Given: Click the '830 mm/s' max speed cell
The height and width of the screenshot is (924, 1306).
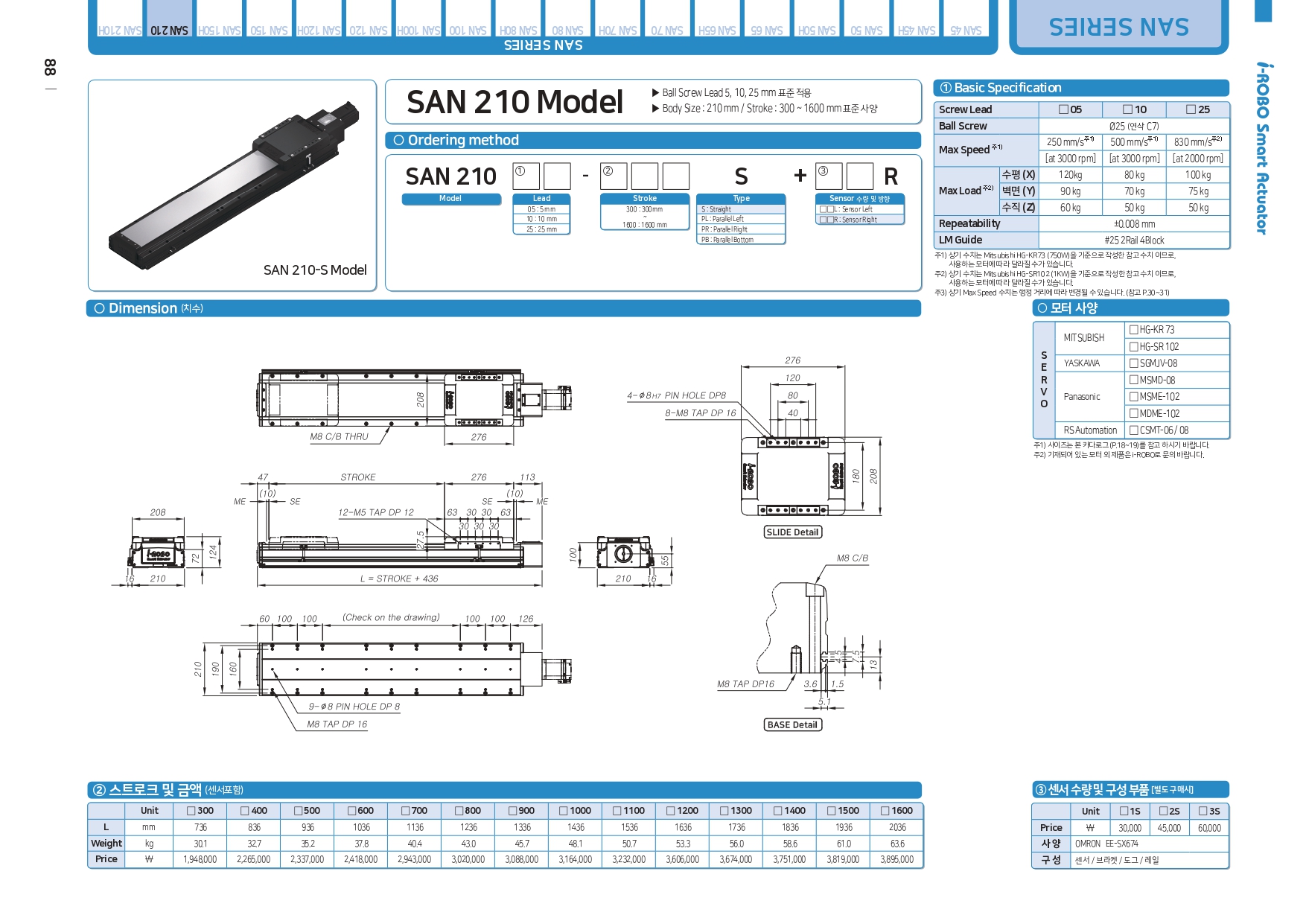Looking at the screenshot, I should [x=1198, y=141].
